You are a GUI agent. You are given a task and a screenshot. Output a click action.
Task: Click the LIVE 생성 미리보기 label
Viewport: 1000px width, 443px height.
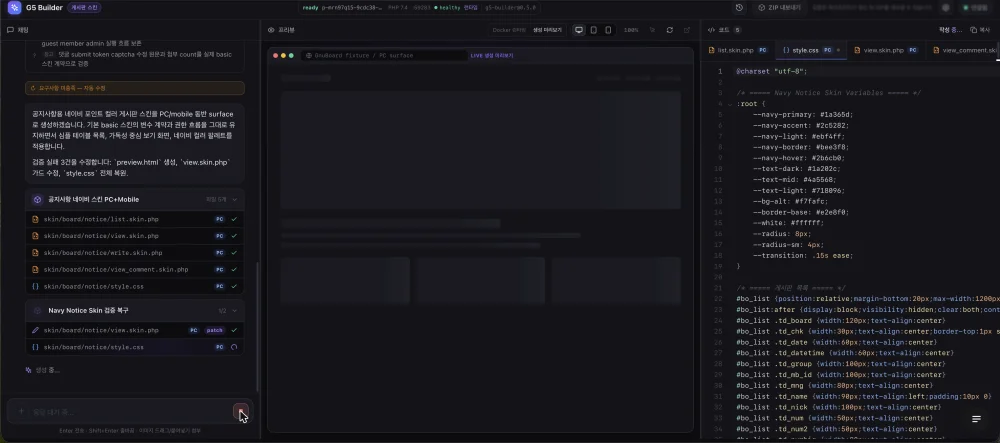click(492, 55)
